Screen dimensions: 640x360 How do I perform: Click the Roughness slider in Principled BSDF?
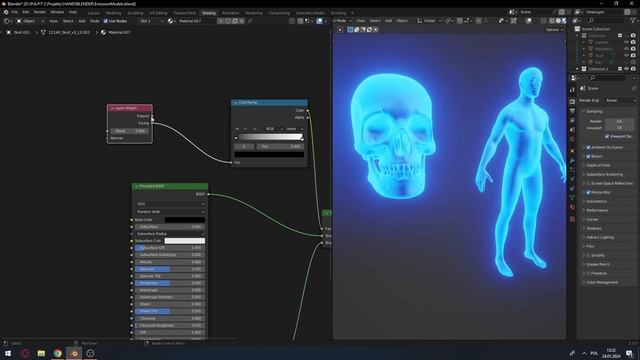tap(170, 283)
